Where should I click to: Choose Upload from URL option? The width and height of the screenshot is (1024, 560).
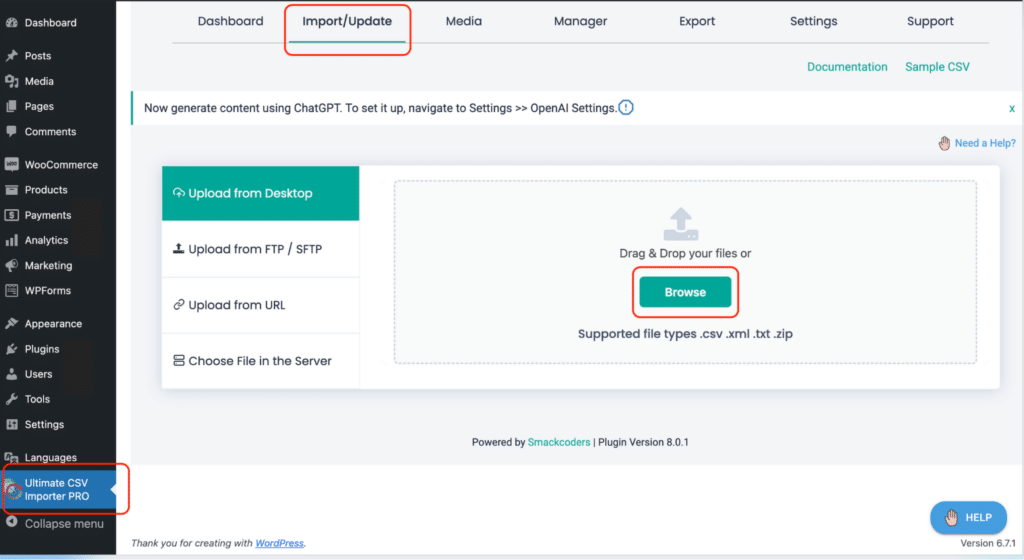pos(261,305)
